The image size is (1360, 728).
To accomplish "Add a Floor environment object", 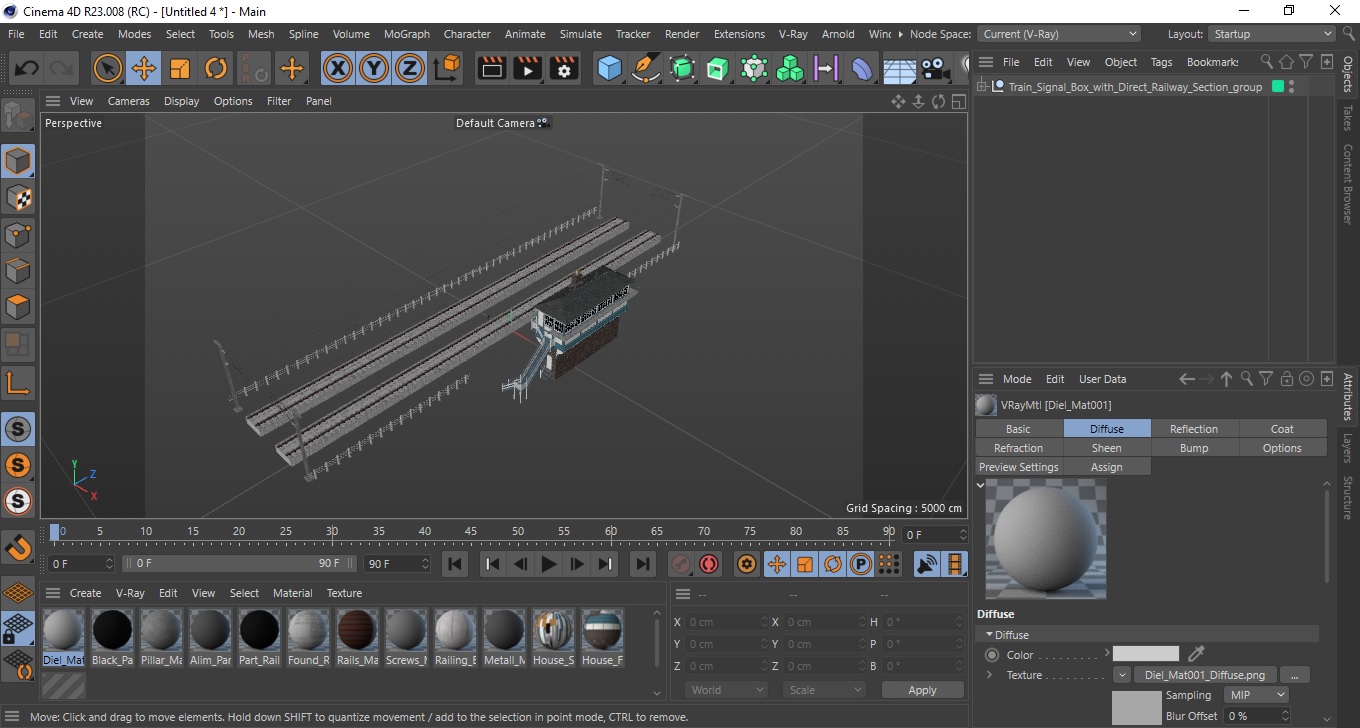I will tap(899, 69).
